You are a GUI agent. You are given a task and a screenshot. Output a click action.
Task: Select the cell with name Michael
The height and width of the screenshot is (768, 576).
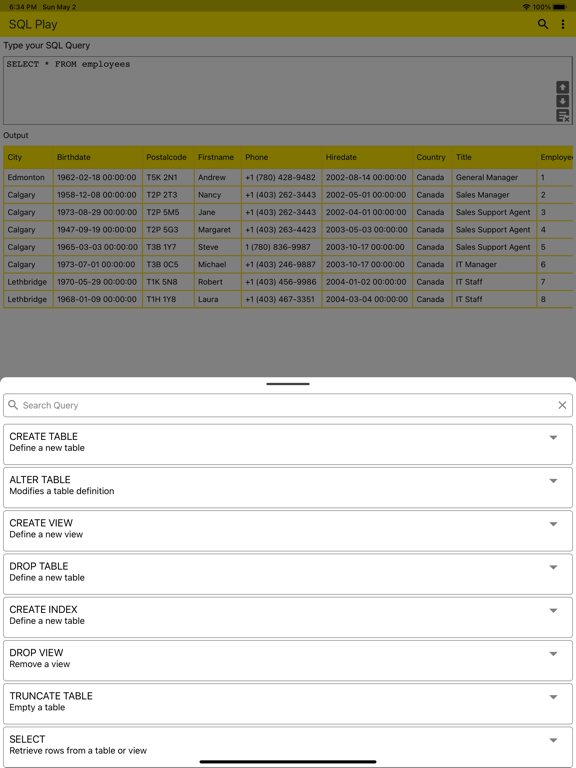coord(217,264)
